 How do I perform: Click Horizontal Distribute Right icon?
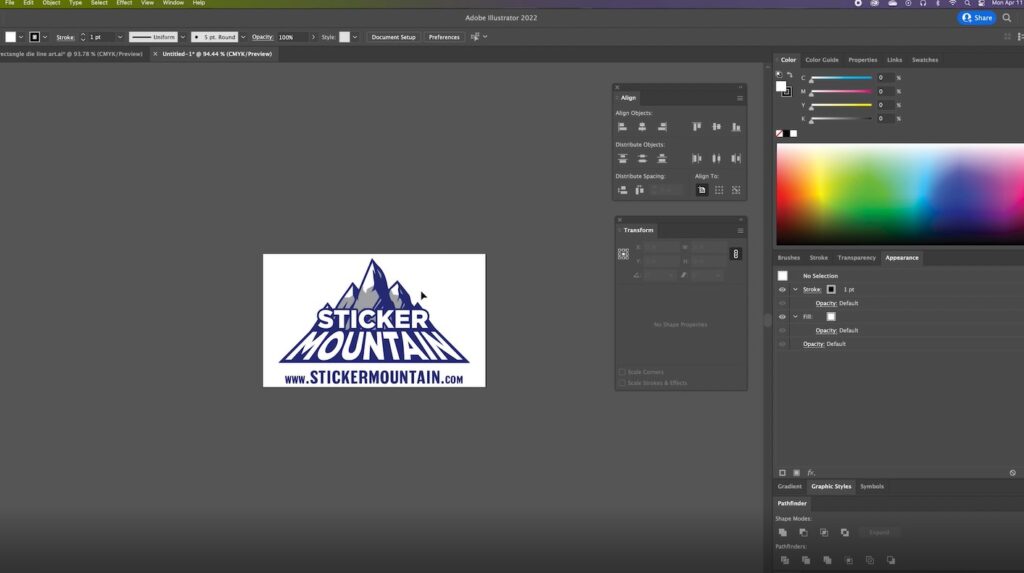click(736, 158)
